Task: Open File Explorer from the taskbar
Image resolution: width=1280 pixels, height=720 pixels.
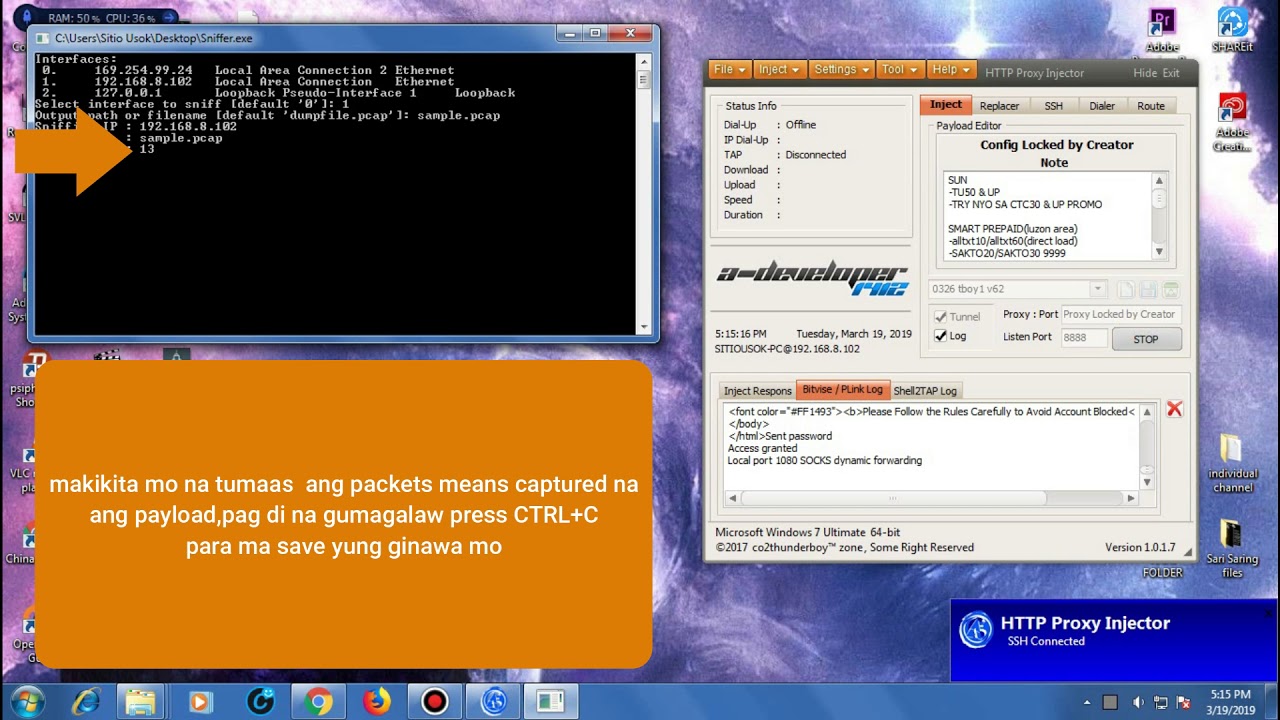Action: (141, 702)
